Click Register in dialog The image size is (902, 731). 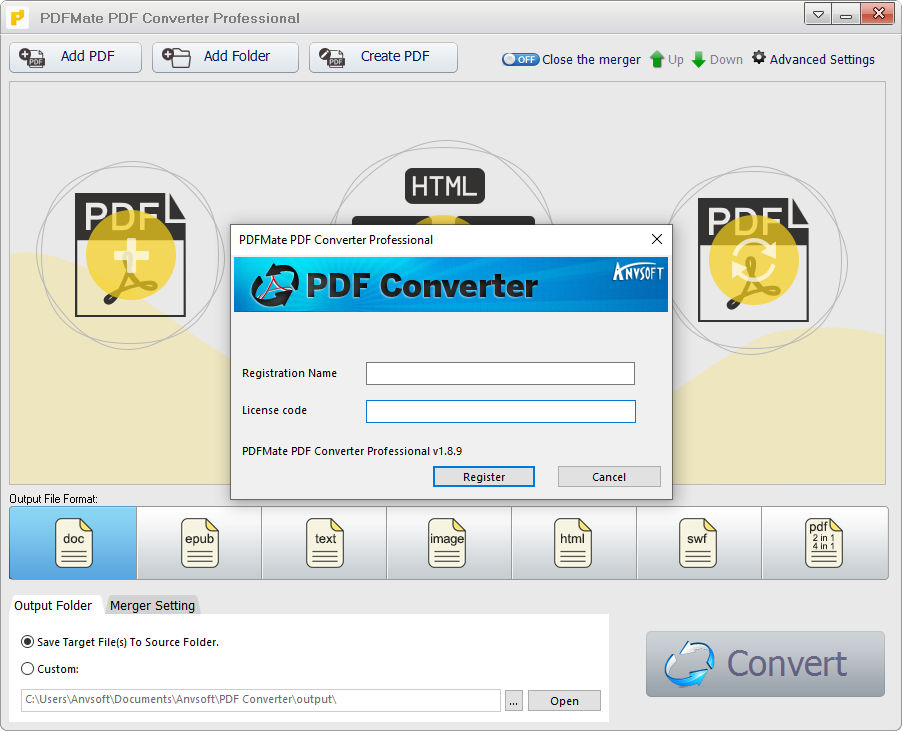tap(484, 477)
